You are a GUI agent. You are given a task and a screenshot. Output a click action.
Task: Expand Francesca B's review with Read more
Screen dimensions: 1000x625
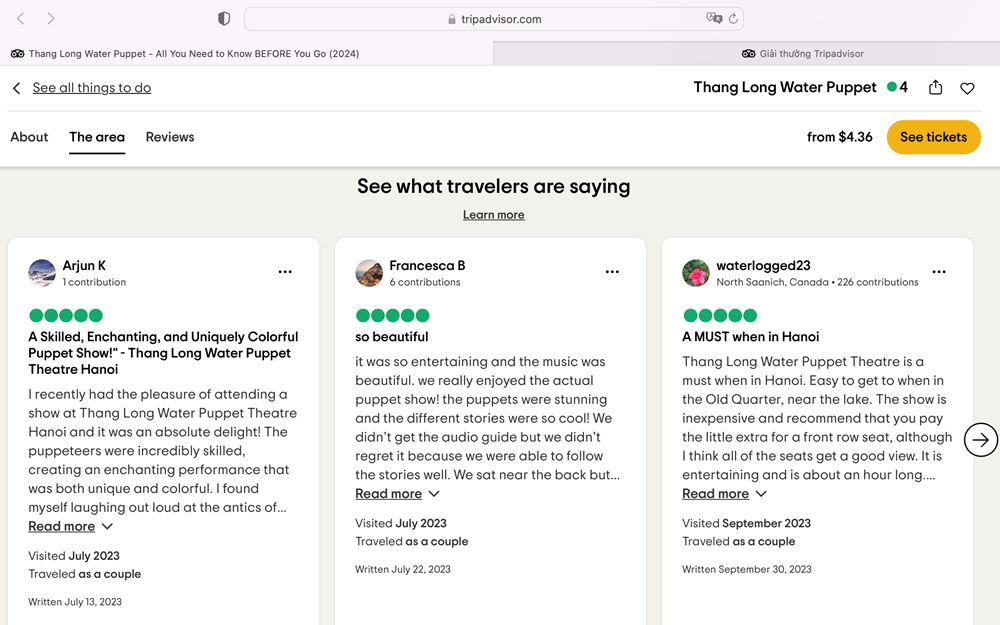click(389, 494)
